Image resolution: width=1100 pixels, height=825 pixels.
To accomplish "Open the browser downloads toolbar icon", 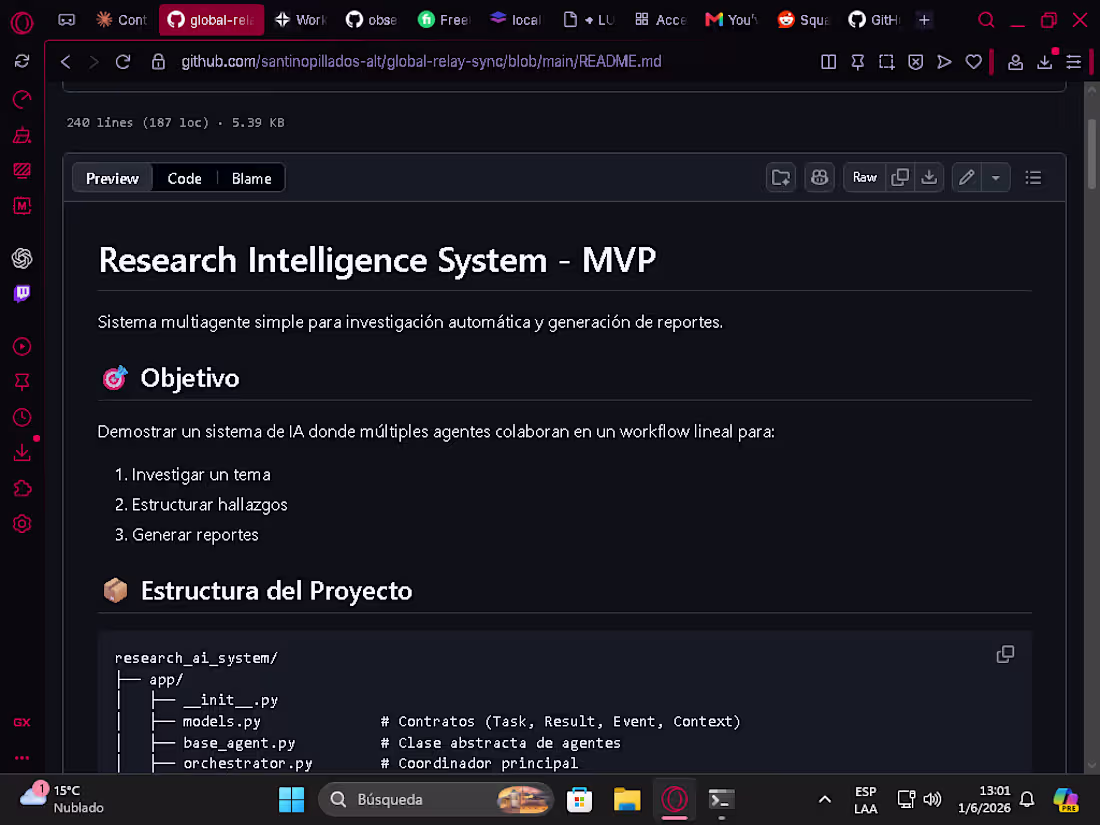I will coord(1045,62).
